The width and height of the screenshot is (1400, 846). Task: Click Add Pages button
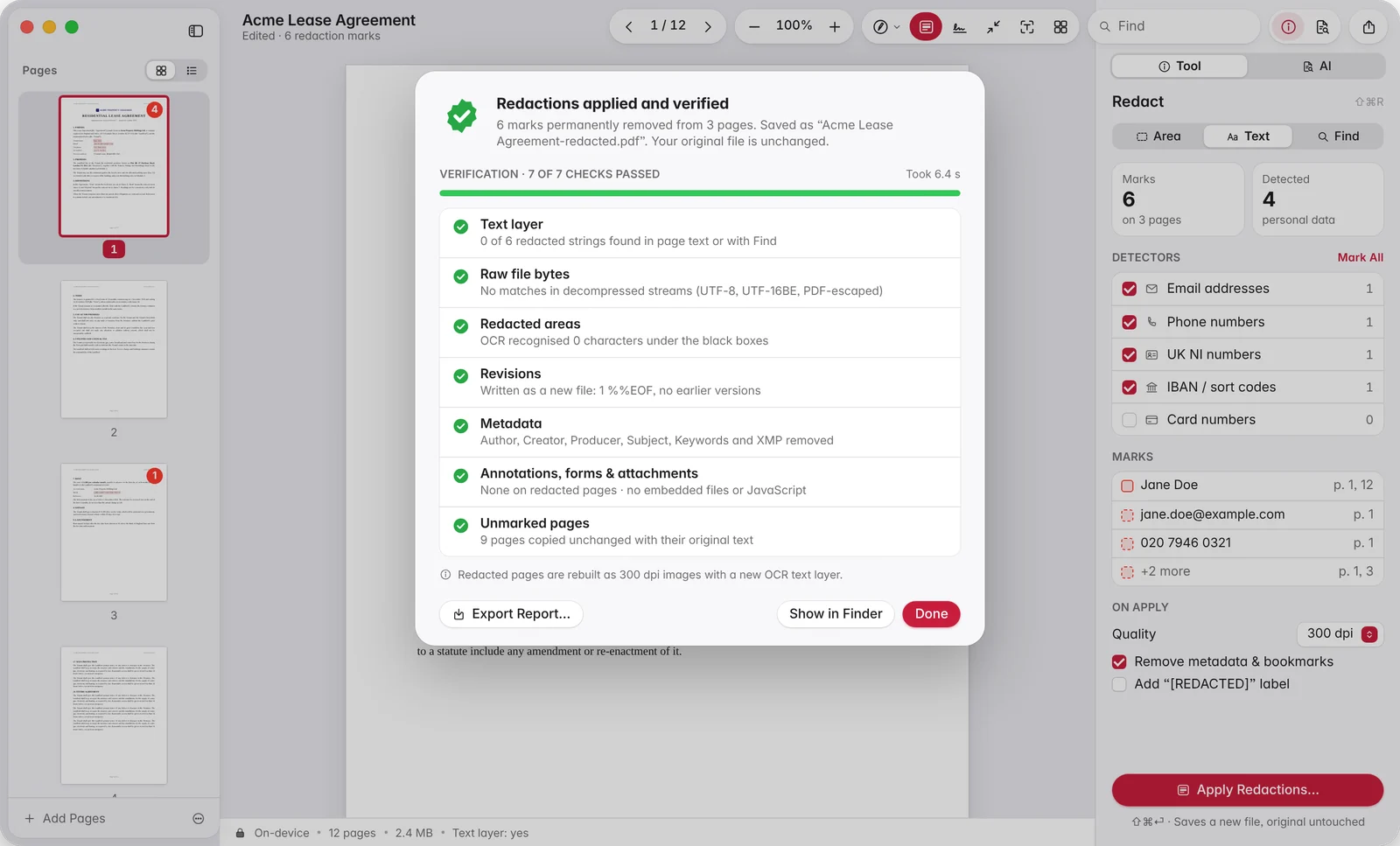(65, 818)
